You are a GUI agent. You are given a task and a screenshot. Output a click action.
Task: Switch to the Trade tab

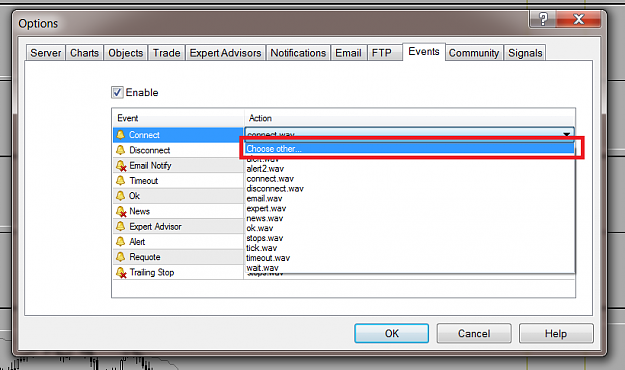(167, 53)
